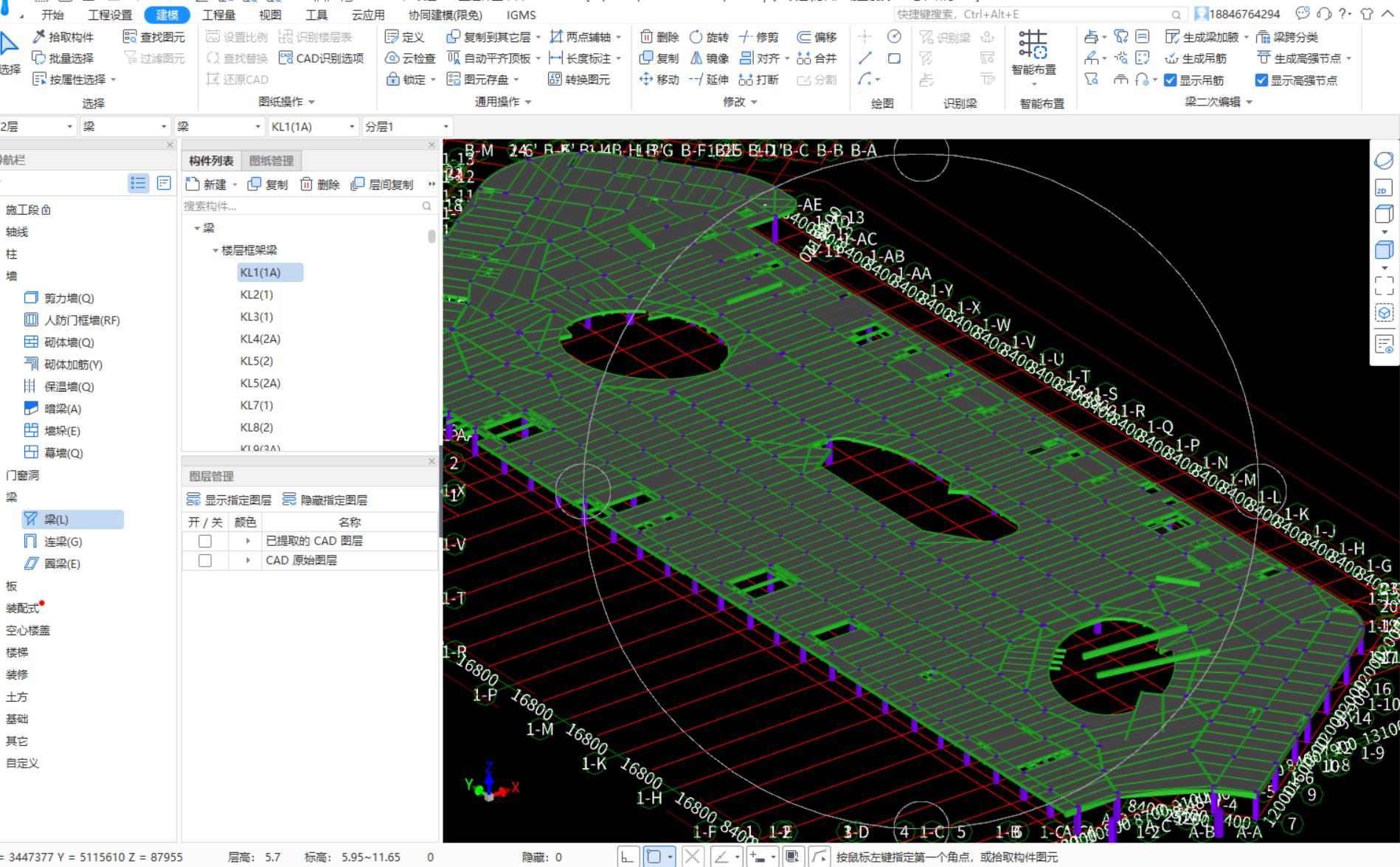Open the 工程量 ribbon tab
Screen dimensions: 1400x867
[x=218, y=15]
